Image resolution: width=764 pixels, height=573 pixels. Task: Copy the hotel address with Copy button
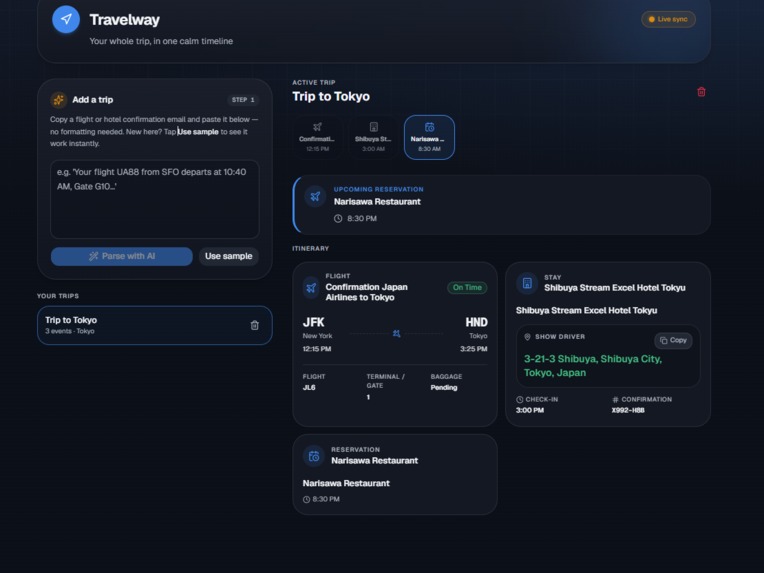click(673, 341)
